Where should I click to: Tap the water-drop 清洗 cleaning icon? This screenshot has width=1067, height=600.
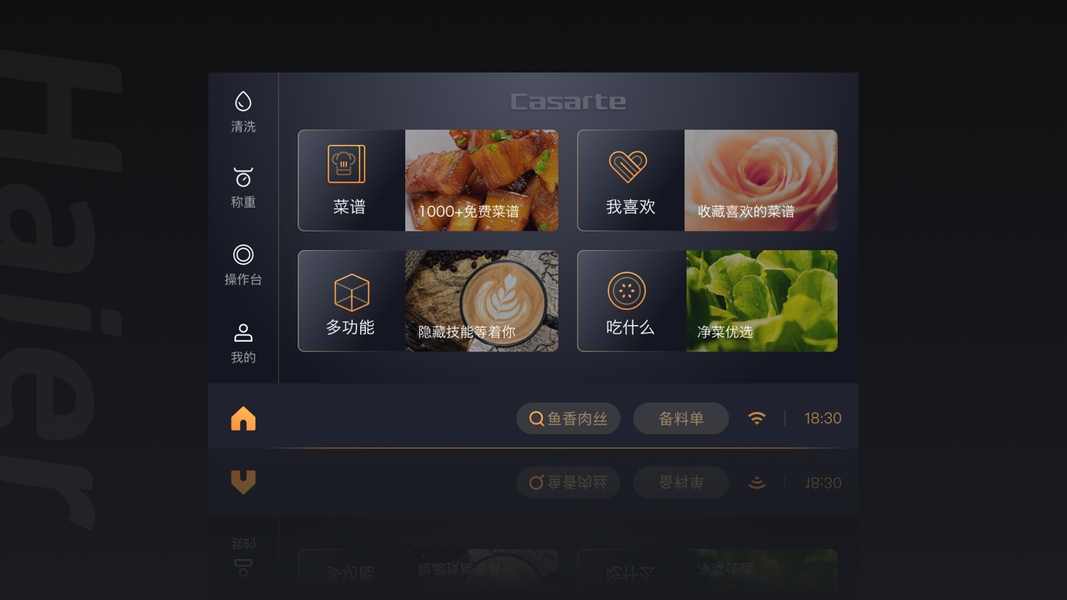pyautogui.click(x=243, y=101)
